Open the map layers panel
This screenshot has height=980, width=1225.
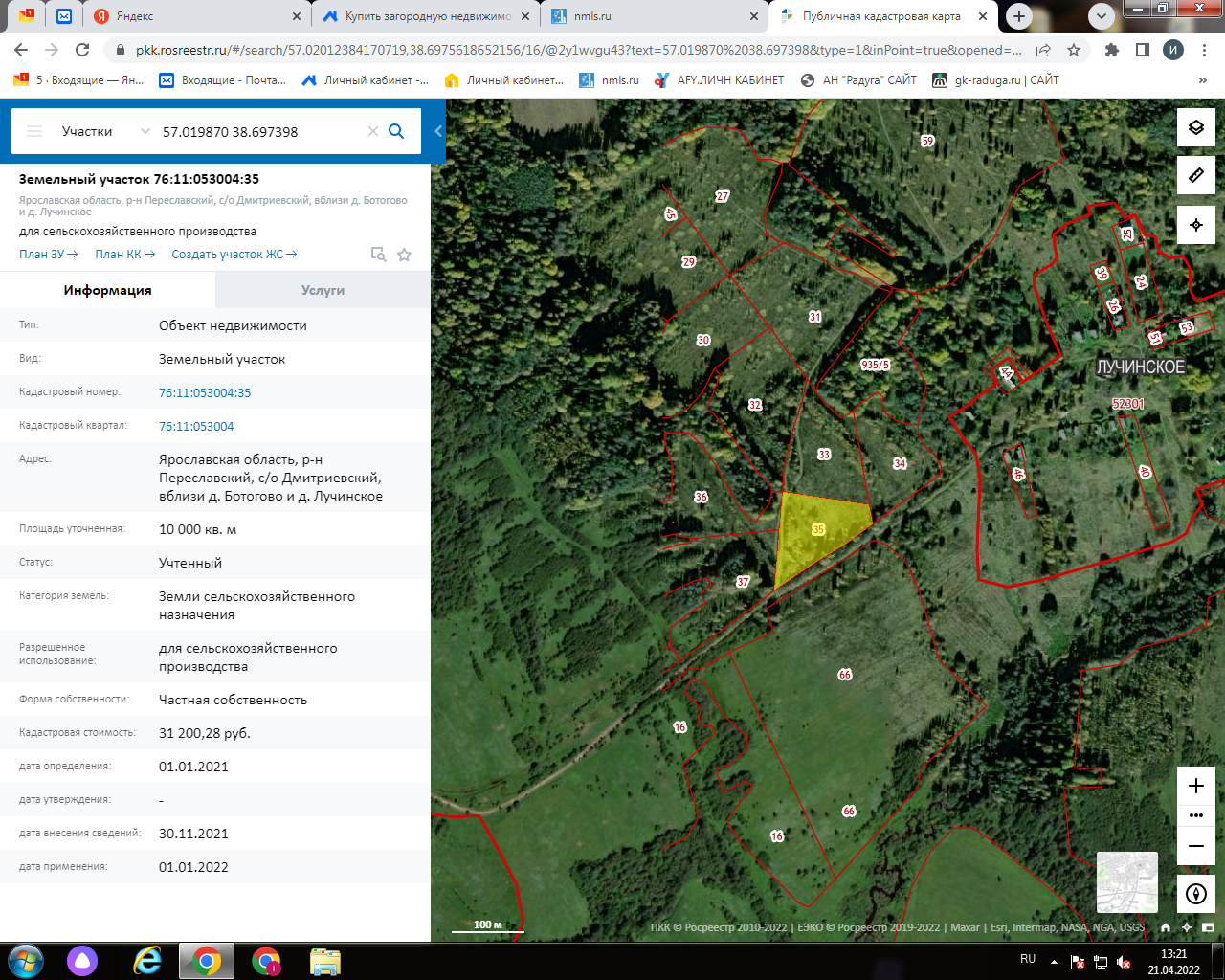(1195, 127)
